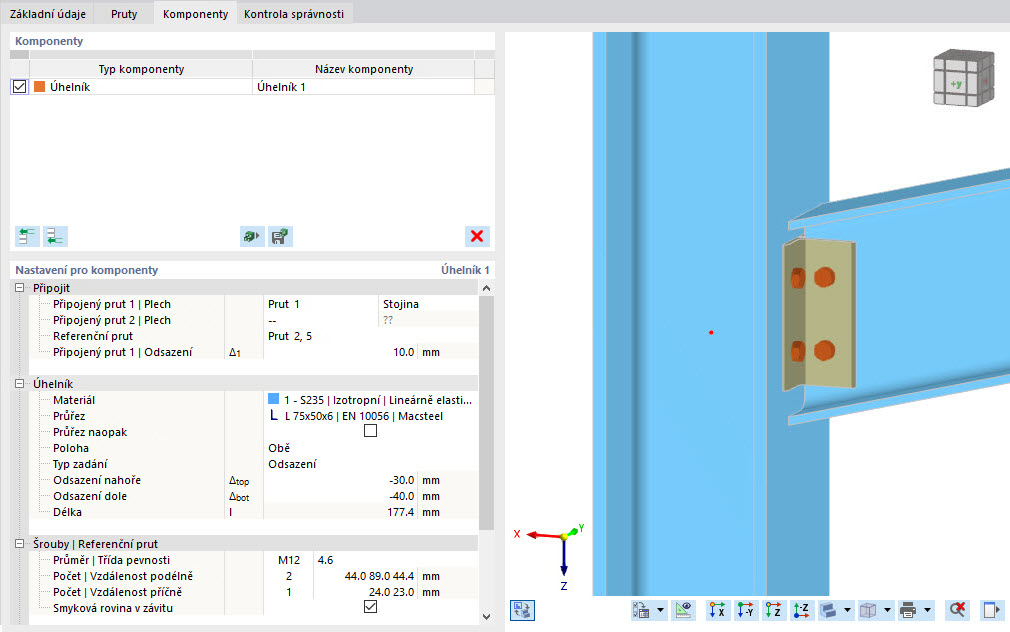Toggle Smyková rovina v závitu checkbox
Viewport: 1010px width, 632px height.
coord(370,607)
